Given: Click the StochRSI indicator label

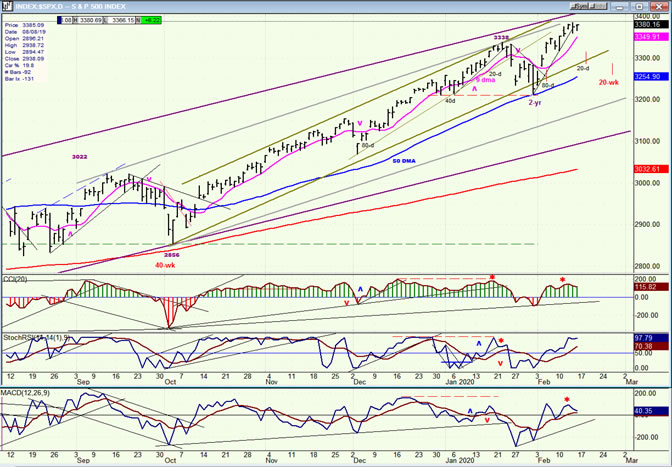Looking at the screenshot, I should (36, 338).
